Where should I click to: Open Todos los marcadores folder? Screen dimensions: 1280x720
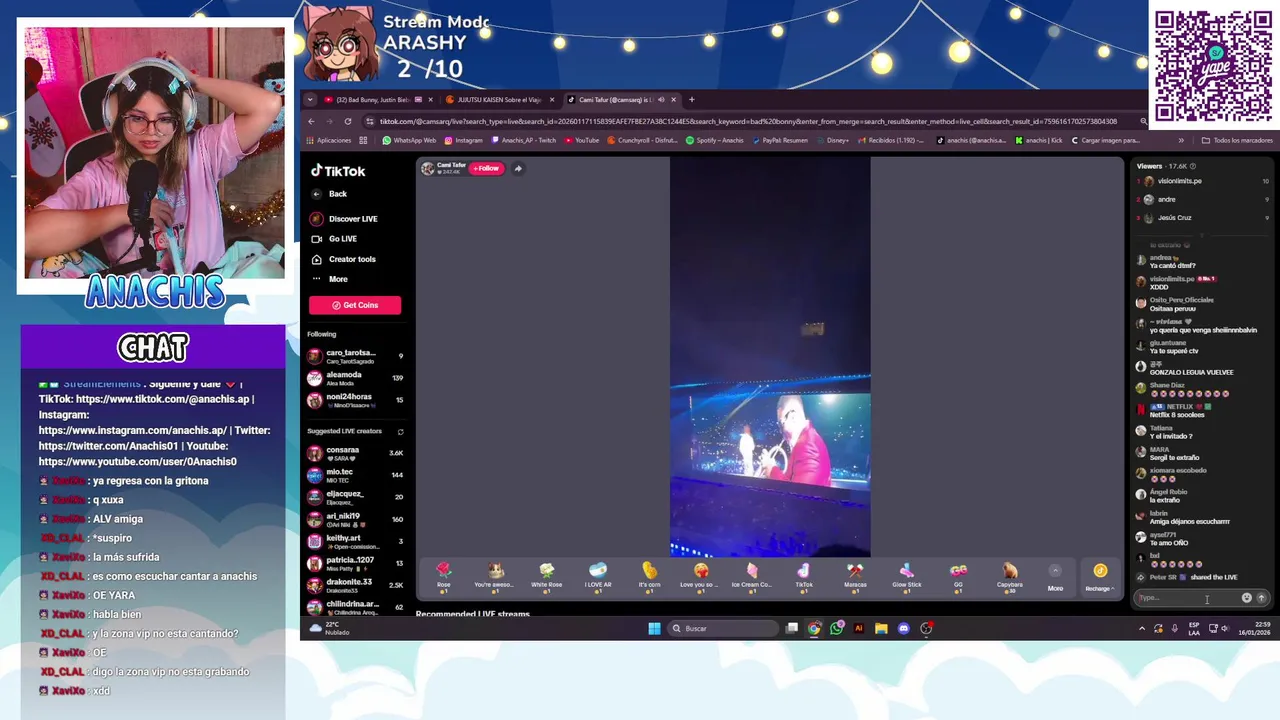click(x=1237, y=140)
